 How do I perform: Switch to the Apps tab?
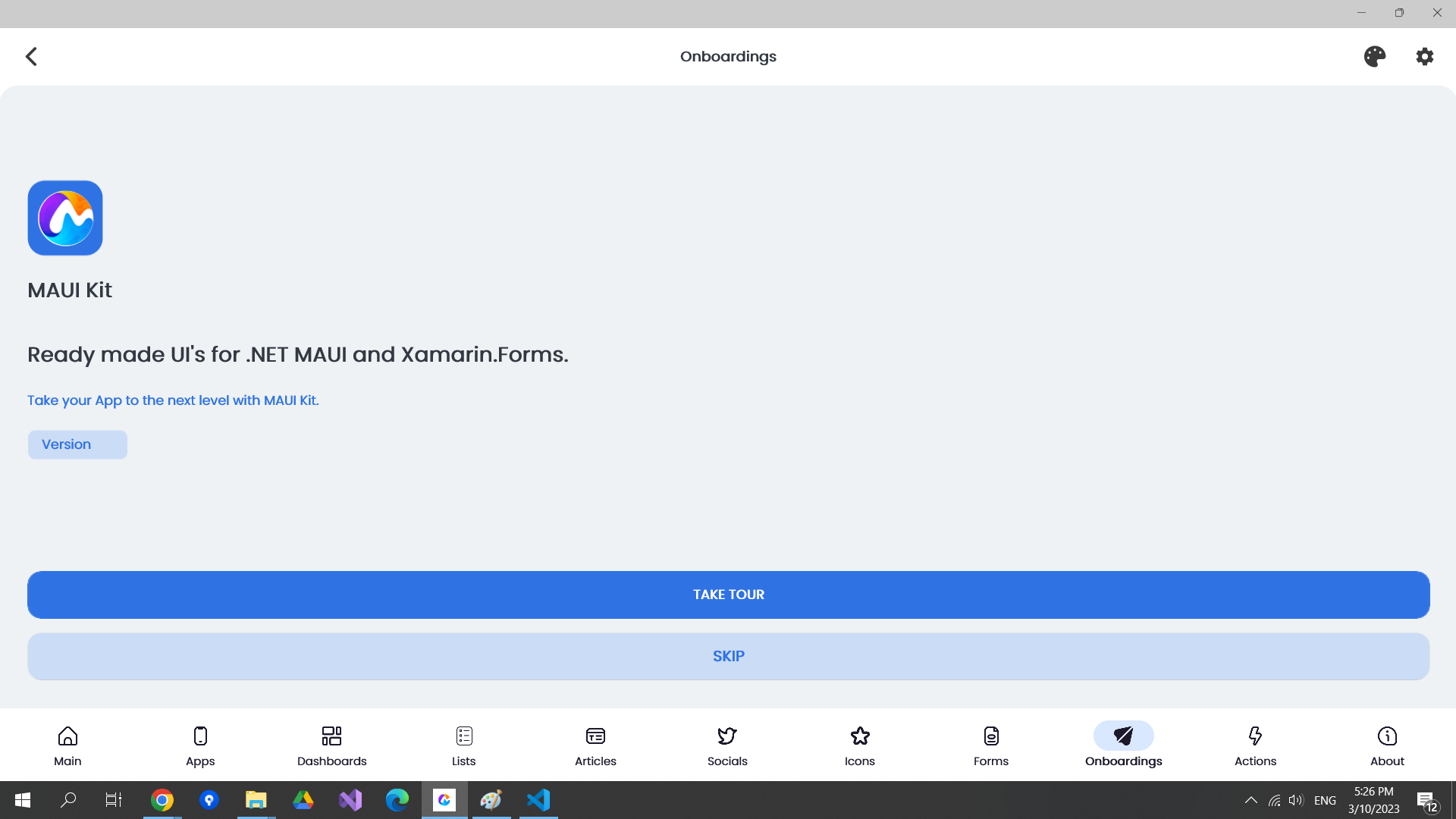[x=200, y=745]
